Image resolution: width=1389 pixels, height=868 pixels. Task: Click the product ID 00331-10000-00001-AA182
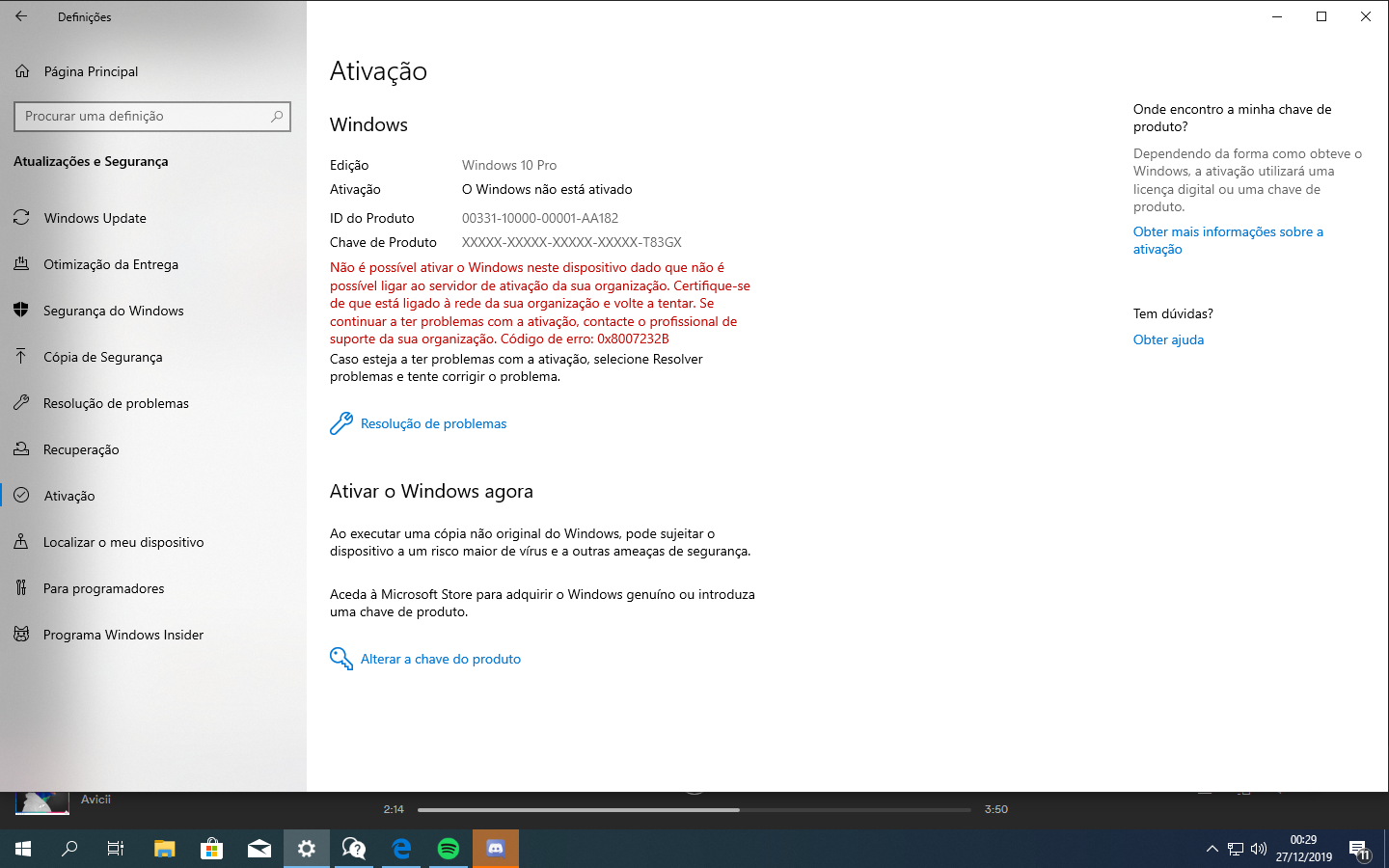540,218
